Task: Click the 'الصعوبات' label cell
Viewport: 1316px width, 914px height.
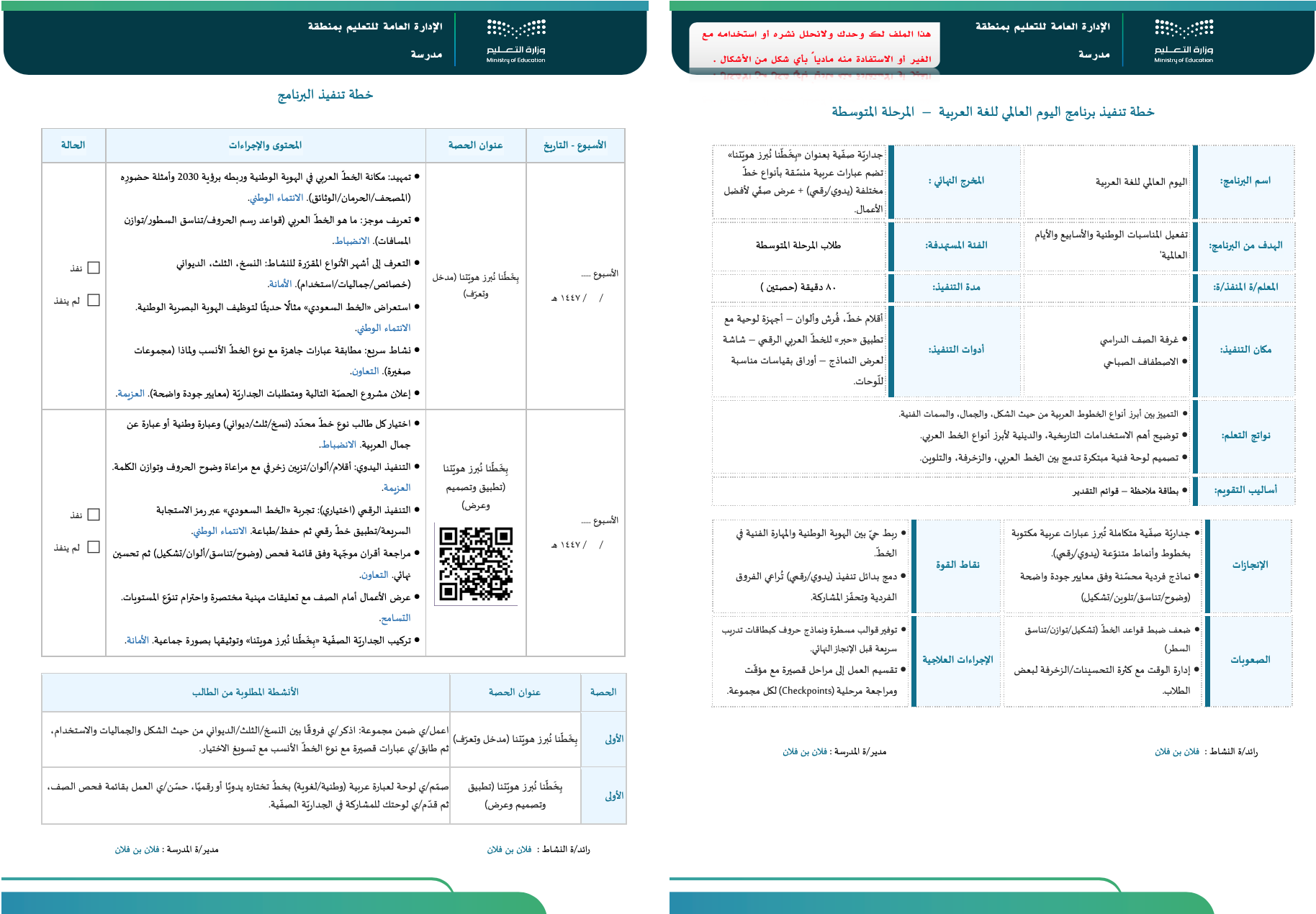Action: pyautogui.click(x=1250, y=660)
